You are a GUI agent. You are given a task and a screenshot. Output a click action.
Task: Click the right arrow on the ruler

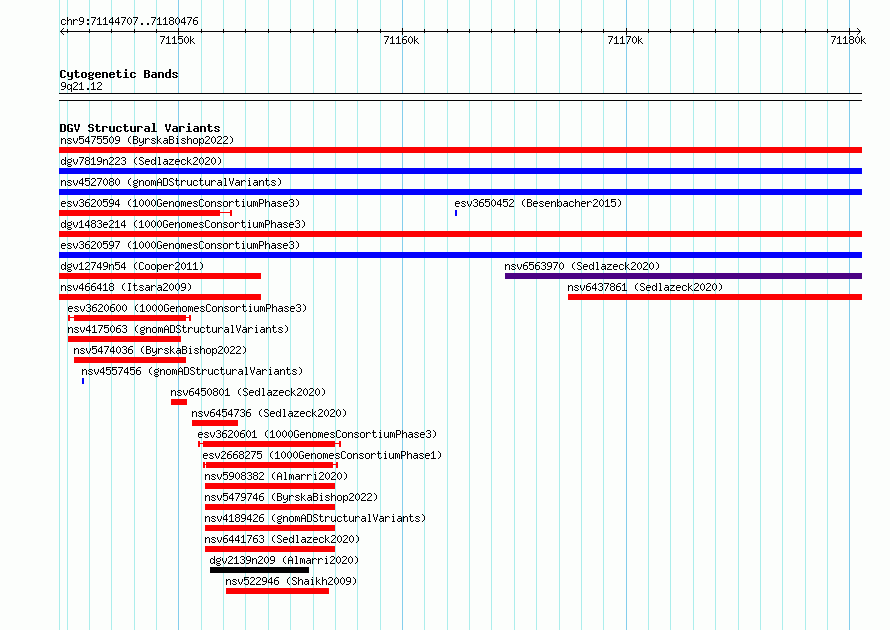[858, 31]
